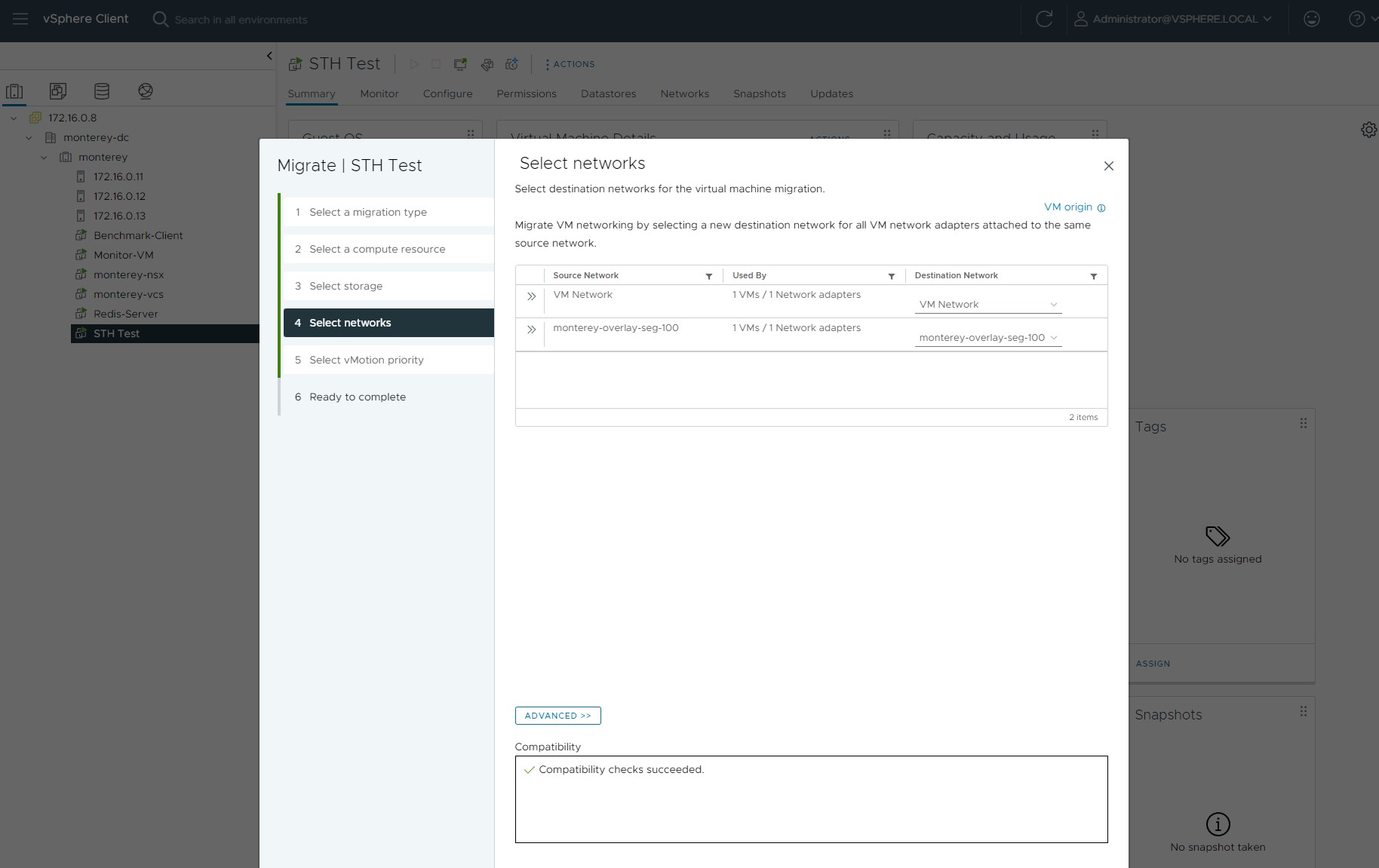1379x868 pixels.
Task: Filter the Destination Network column
Action: pos(1093,276)
